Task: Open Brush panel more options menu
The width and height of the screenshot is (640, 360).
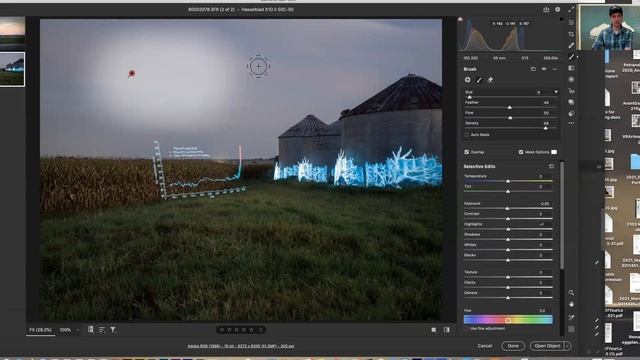Action: point(554,69)
